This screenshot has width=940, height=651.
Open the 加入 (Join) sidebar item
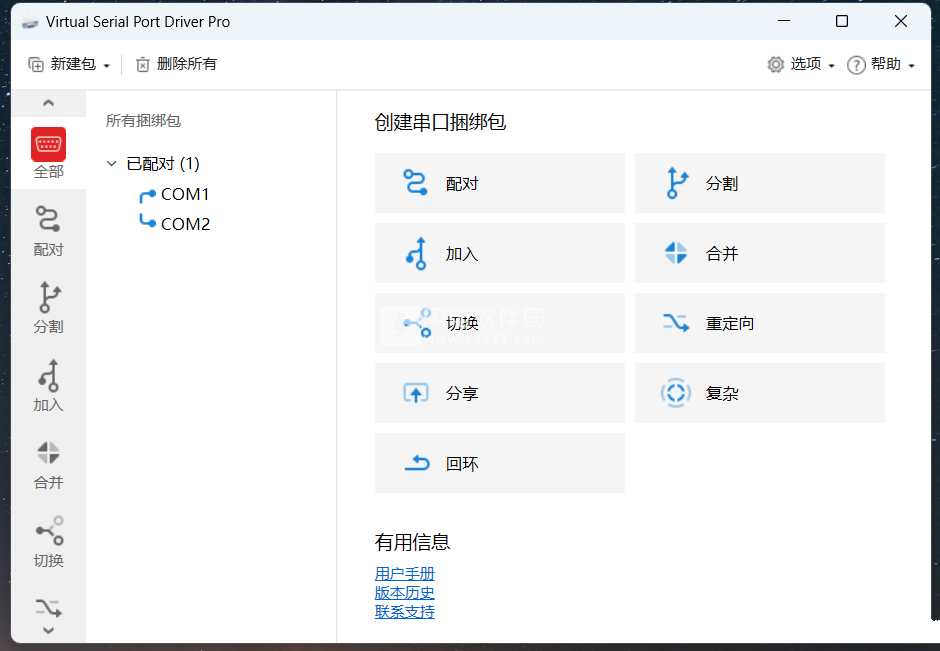pyautogui.click(x=49, y=386)
